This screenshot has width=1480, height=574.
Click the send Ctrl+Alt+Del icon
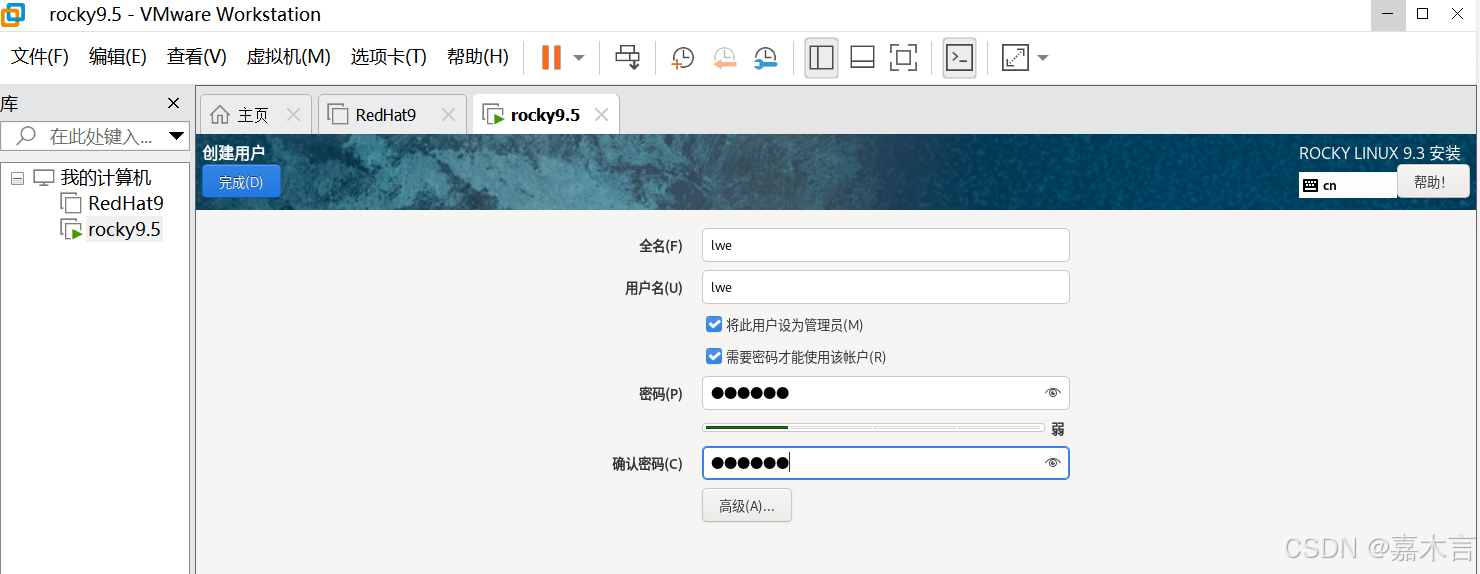pyautogui.click(x=628, y=58)
